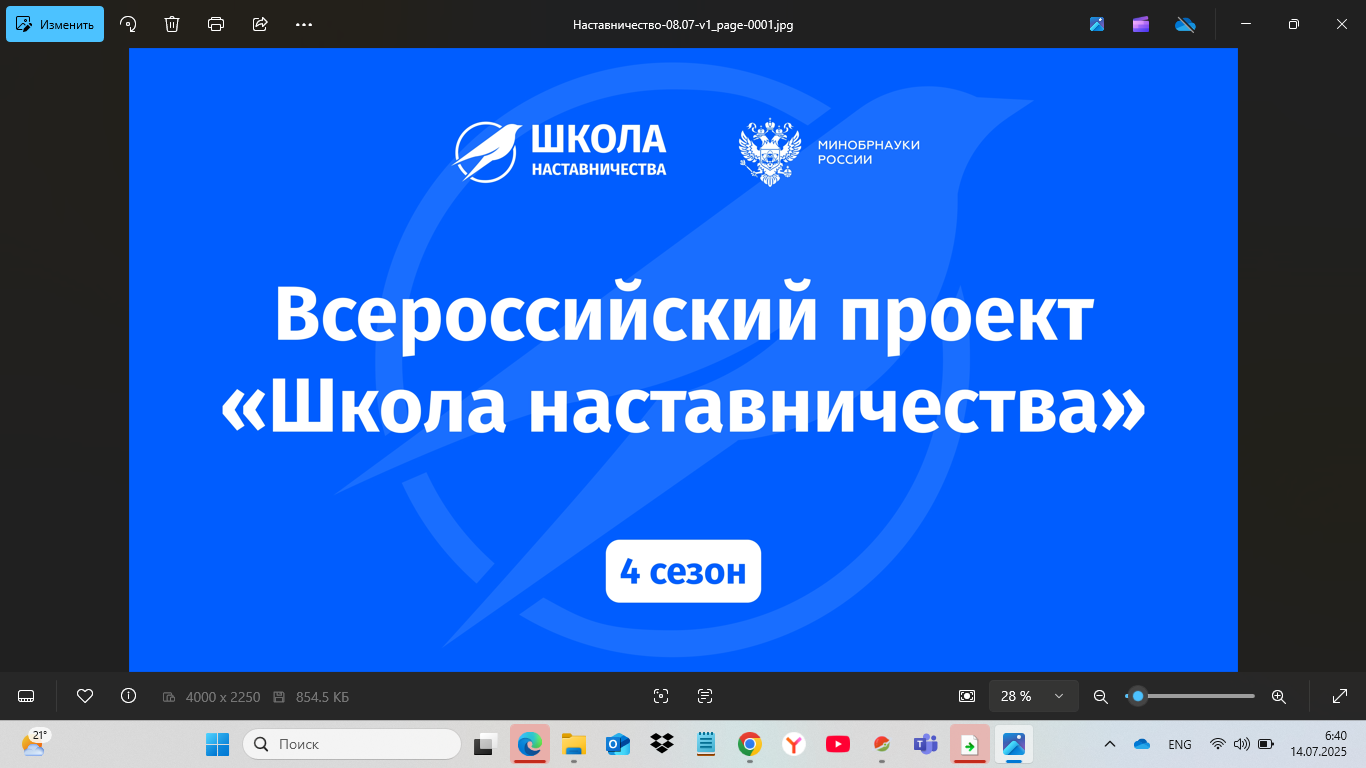Open the 28 % zoom dropdown
The height and width of the screenshot is (768, 1366).
(x=1034, y=696)
